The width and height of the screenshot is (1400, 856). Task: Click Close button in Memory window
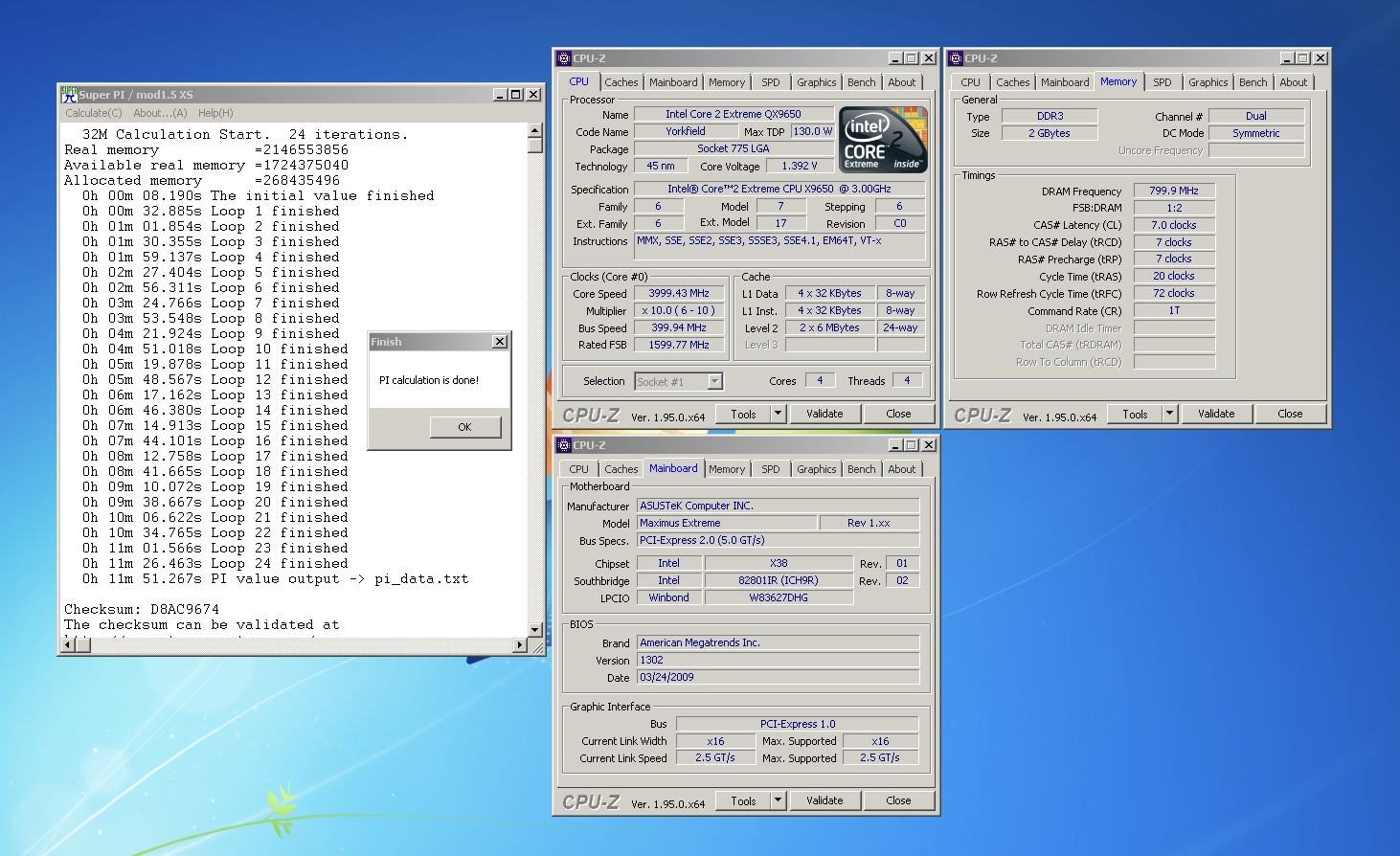click(1290, 414)
